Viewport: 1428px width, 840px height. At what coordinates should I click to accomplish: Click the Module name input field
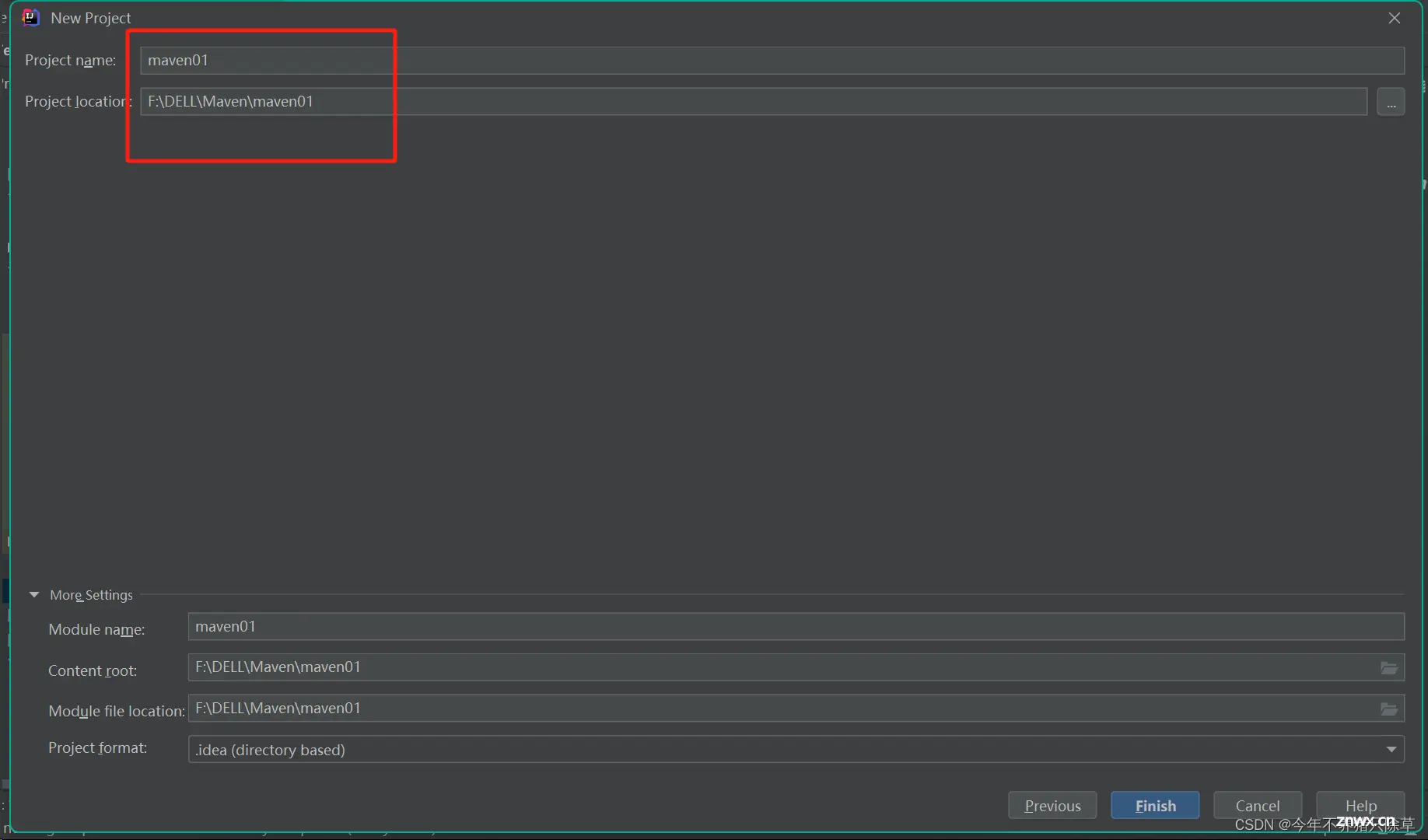click(x=796, y=627)
